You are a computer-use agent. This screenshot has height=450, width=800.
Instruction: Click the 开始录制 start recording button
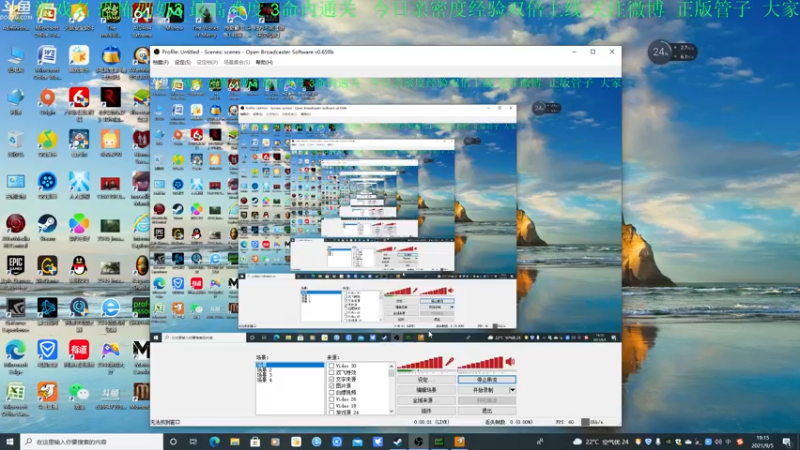483,390
